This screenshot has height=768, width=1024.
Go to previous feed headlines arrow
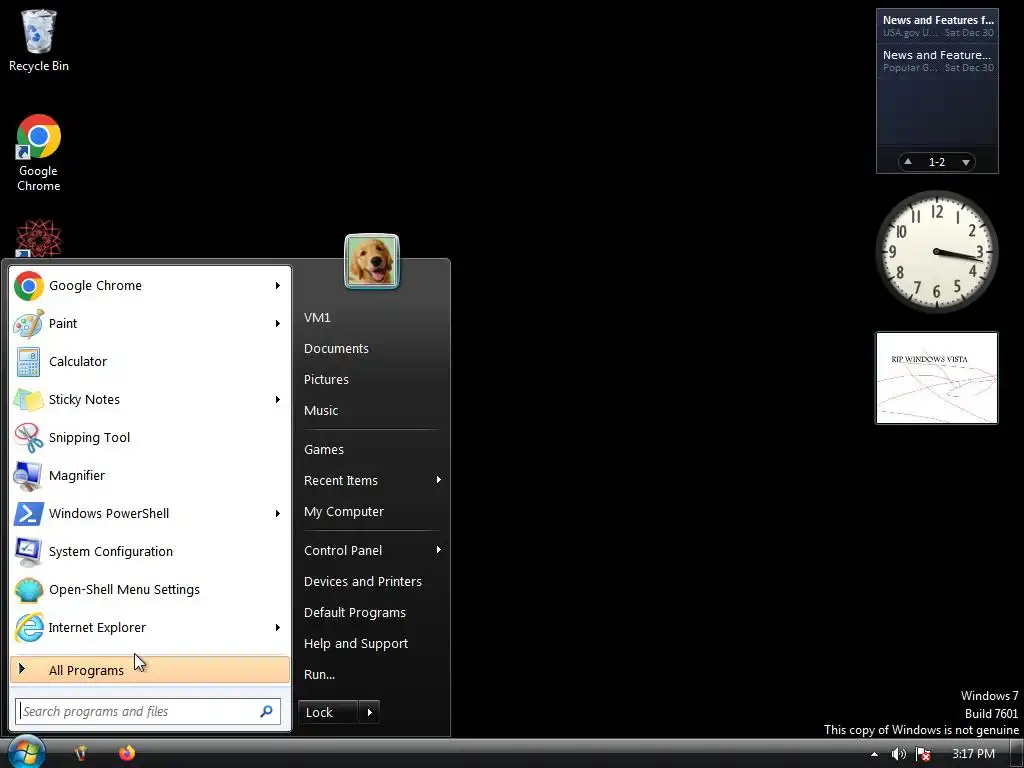(x=908, y=161)
